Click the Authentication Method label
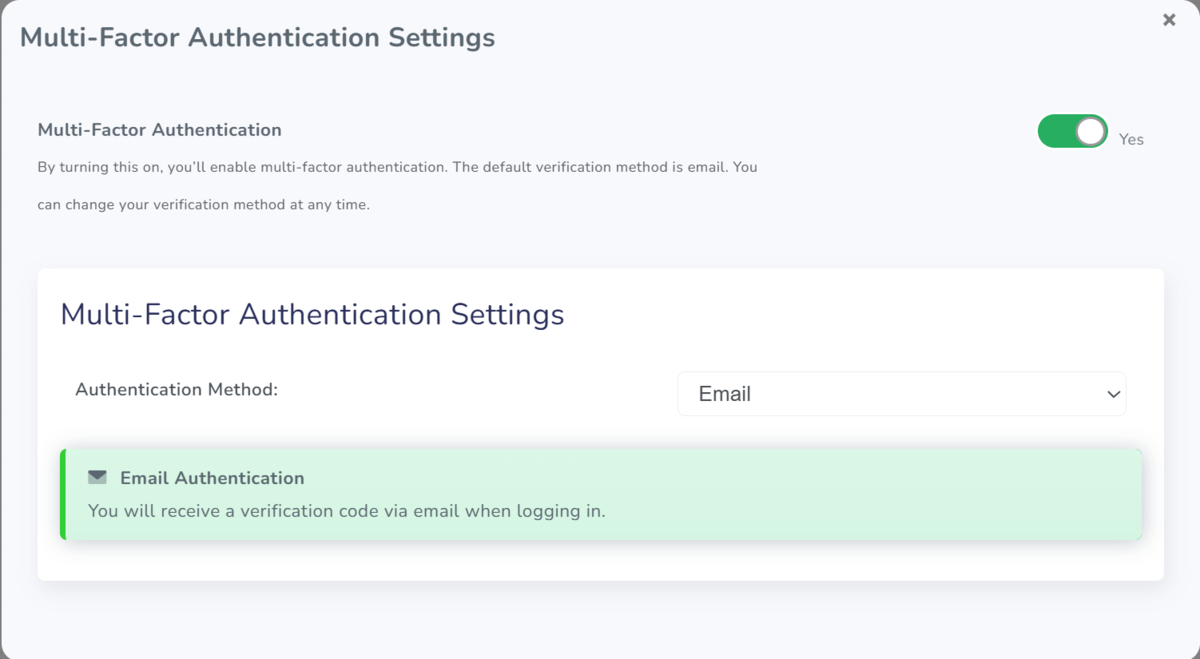This screenshot has width=1200, height=659. point(177,389)
